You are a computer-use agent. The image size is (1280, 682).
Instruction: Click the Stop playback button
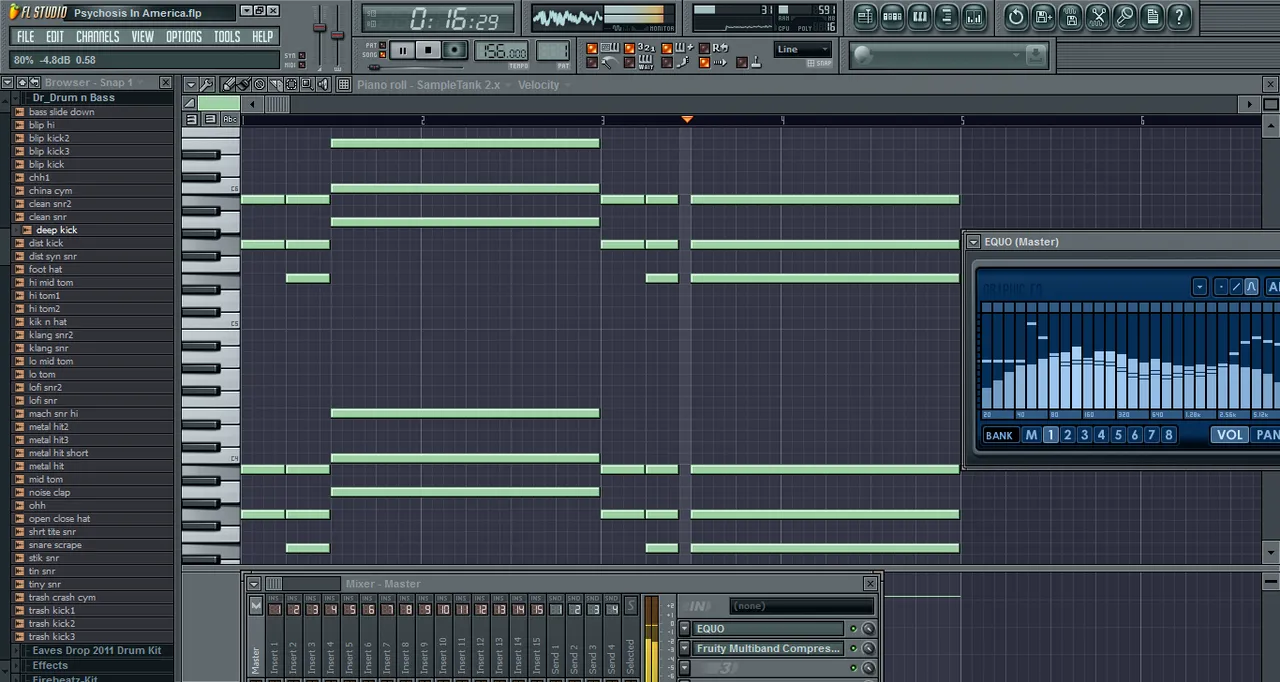click(428, 50)
